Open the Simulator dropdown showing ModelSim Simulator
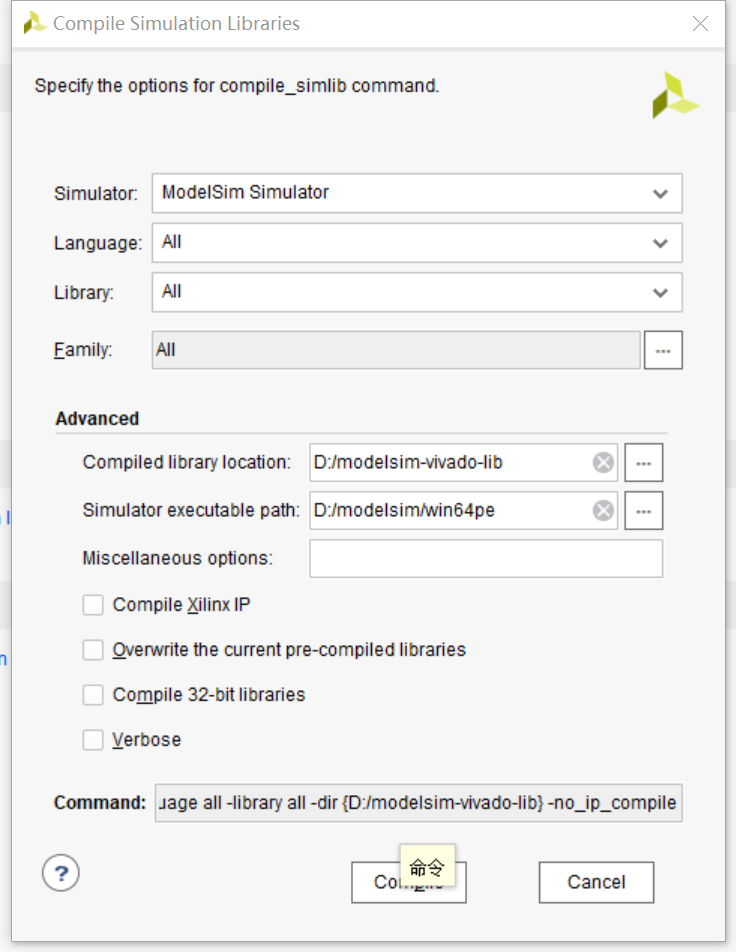 [417, 193]
